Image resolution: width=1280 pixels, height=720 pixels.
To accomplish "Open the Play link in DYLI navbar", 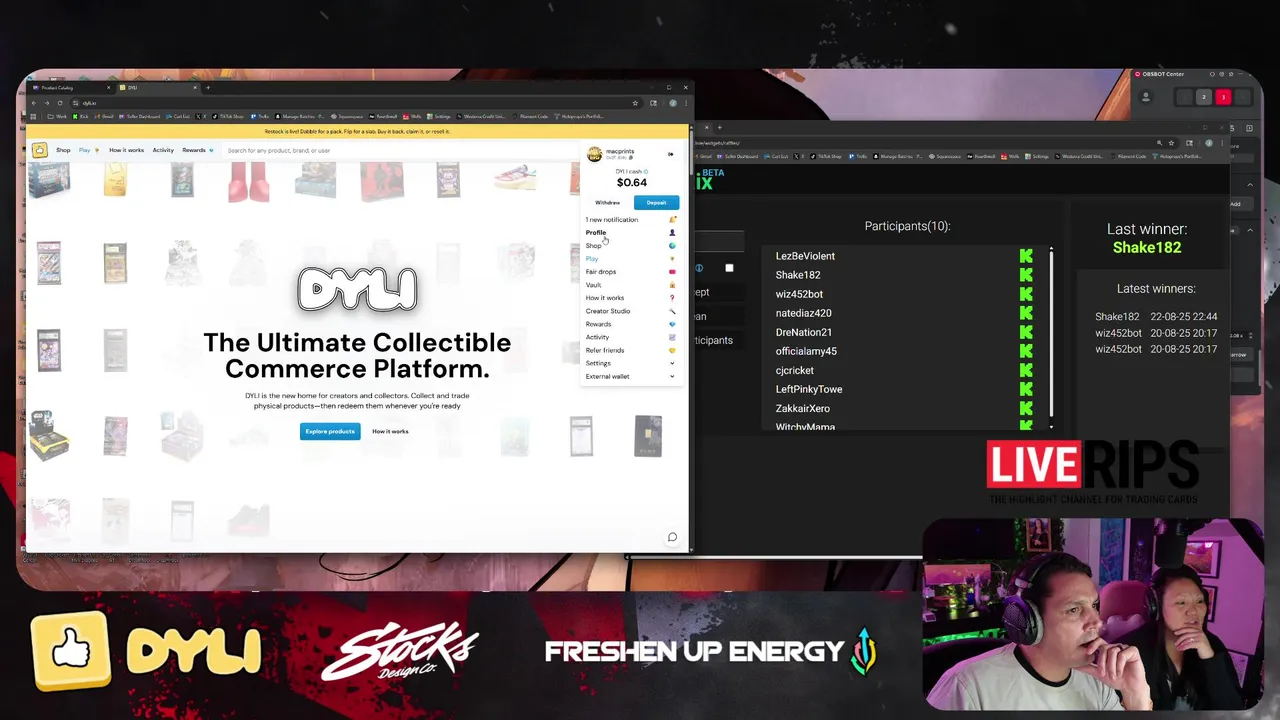I will 86,150.
